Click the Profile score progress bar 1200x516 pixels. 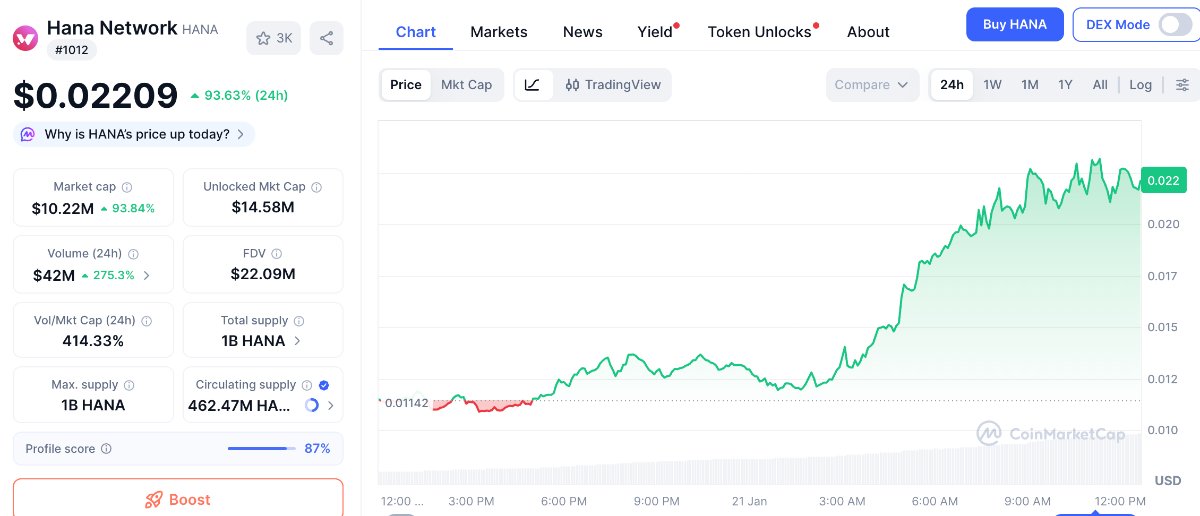pos(262,449)
